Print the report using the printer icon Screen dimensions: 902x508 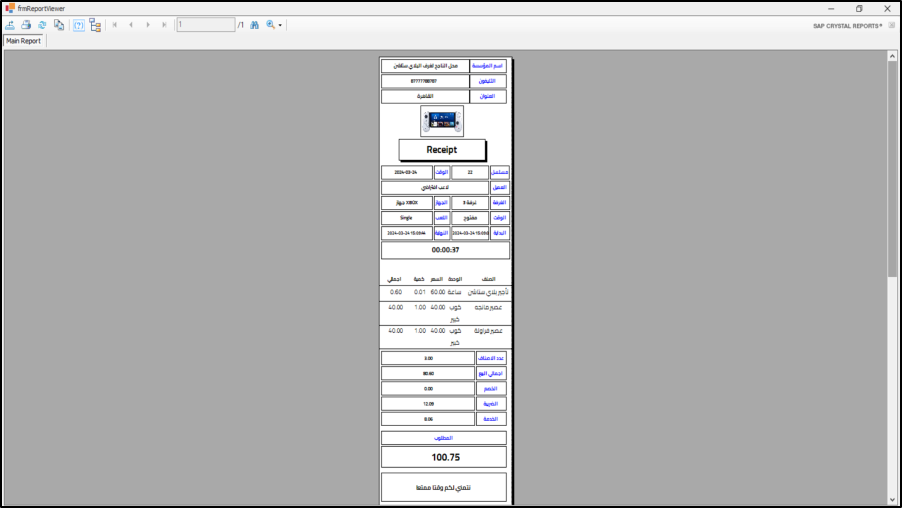tap(26, 25)
